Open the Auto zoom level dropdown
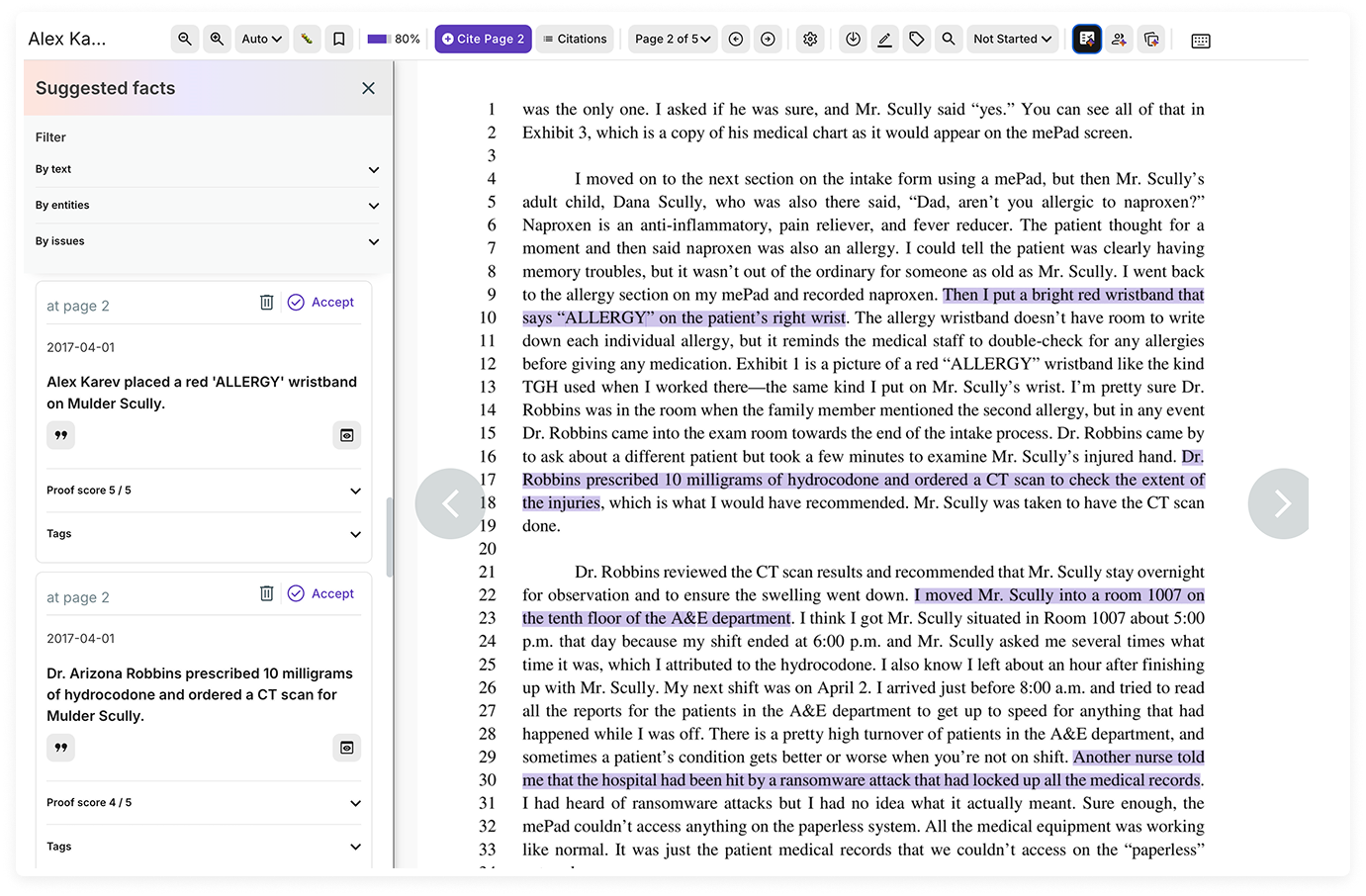 pos(262,39)
